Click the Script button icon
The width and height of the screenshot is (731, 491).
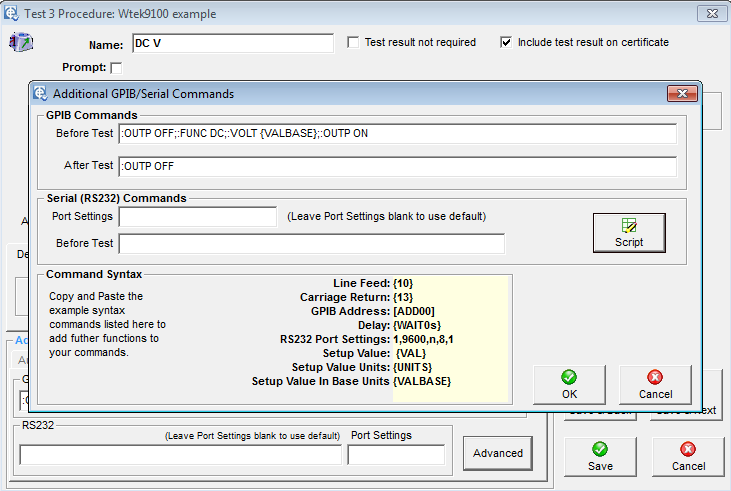[629, 225]
